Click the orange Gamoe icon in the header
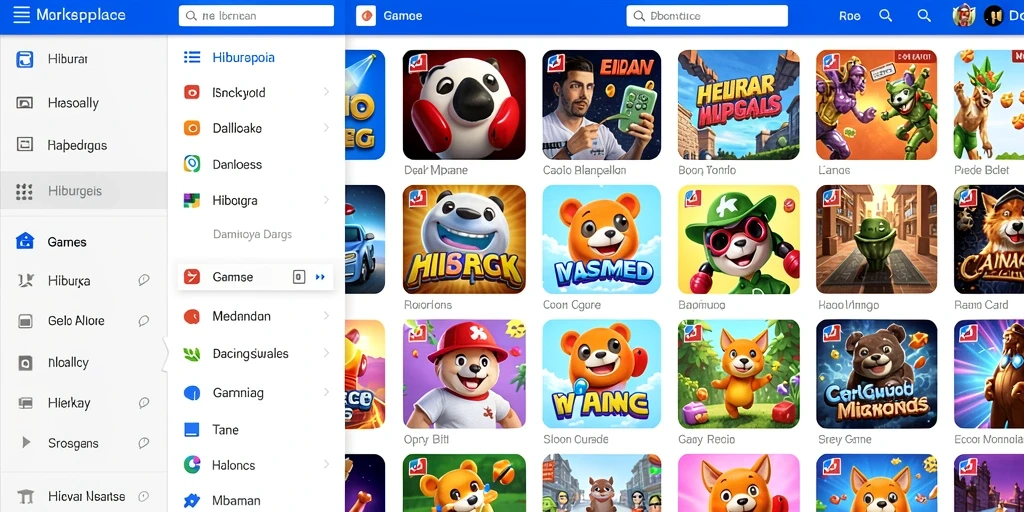 [366, 16]
